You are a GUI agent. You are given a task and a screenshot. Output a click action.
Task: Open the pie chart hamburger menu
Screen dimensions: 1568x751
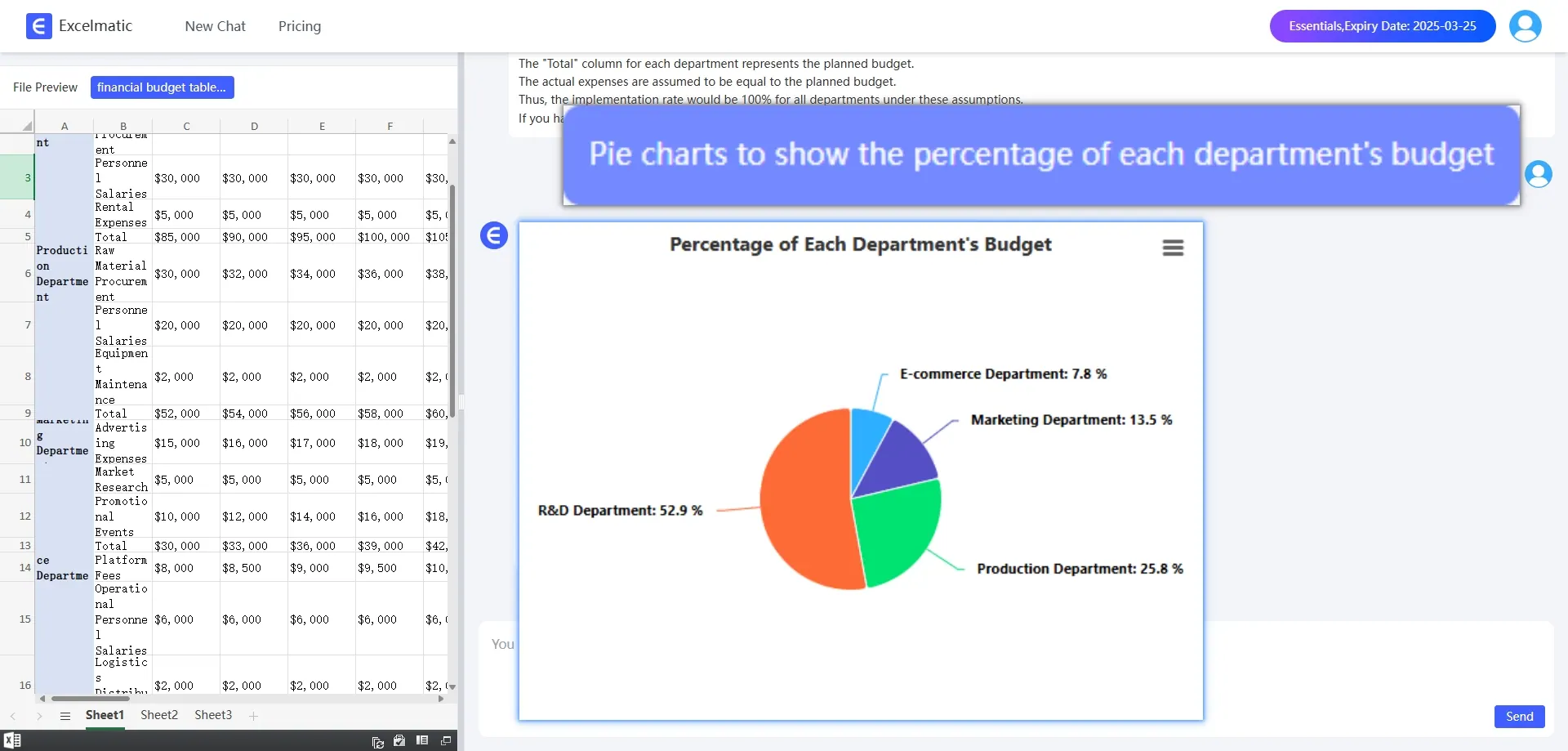(x=1173, y=248)
